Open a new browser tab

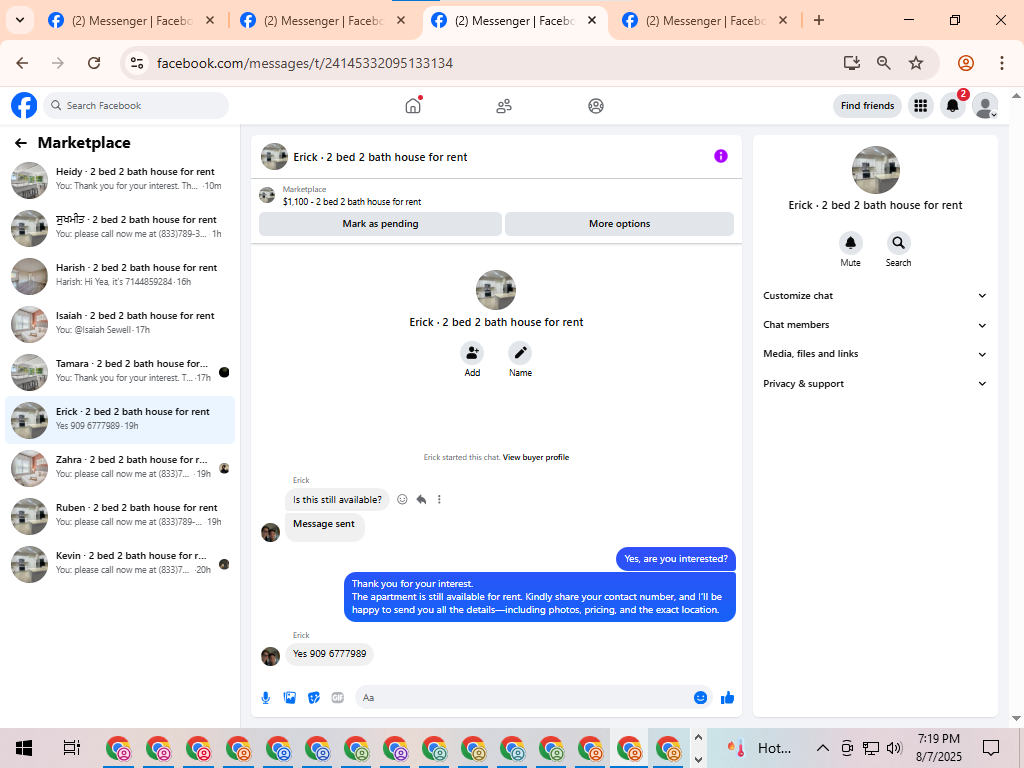click(x=818, y=21)
